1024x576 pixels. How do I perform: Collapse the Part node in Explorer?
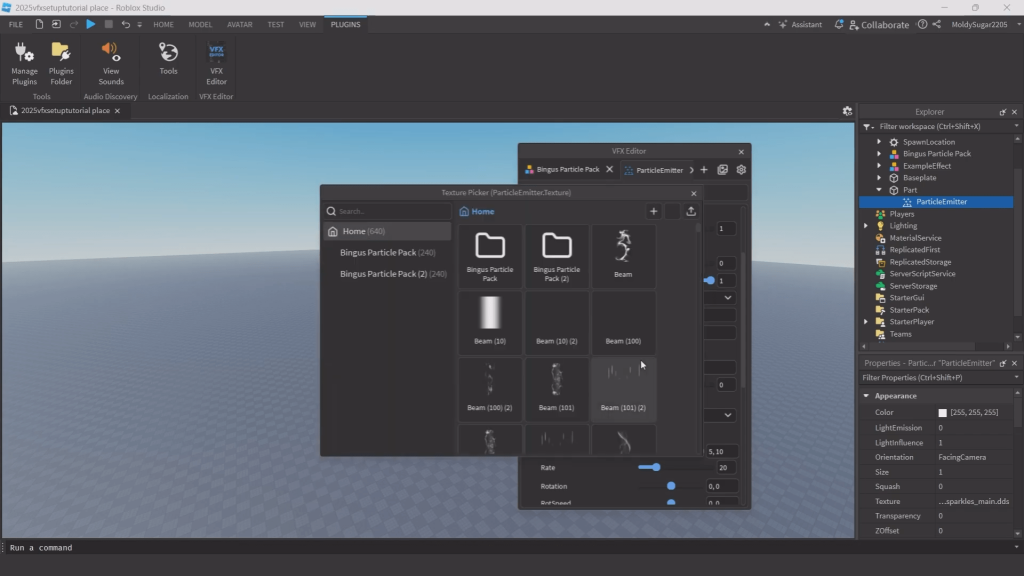tap(879, 190)
